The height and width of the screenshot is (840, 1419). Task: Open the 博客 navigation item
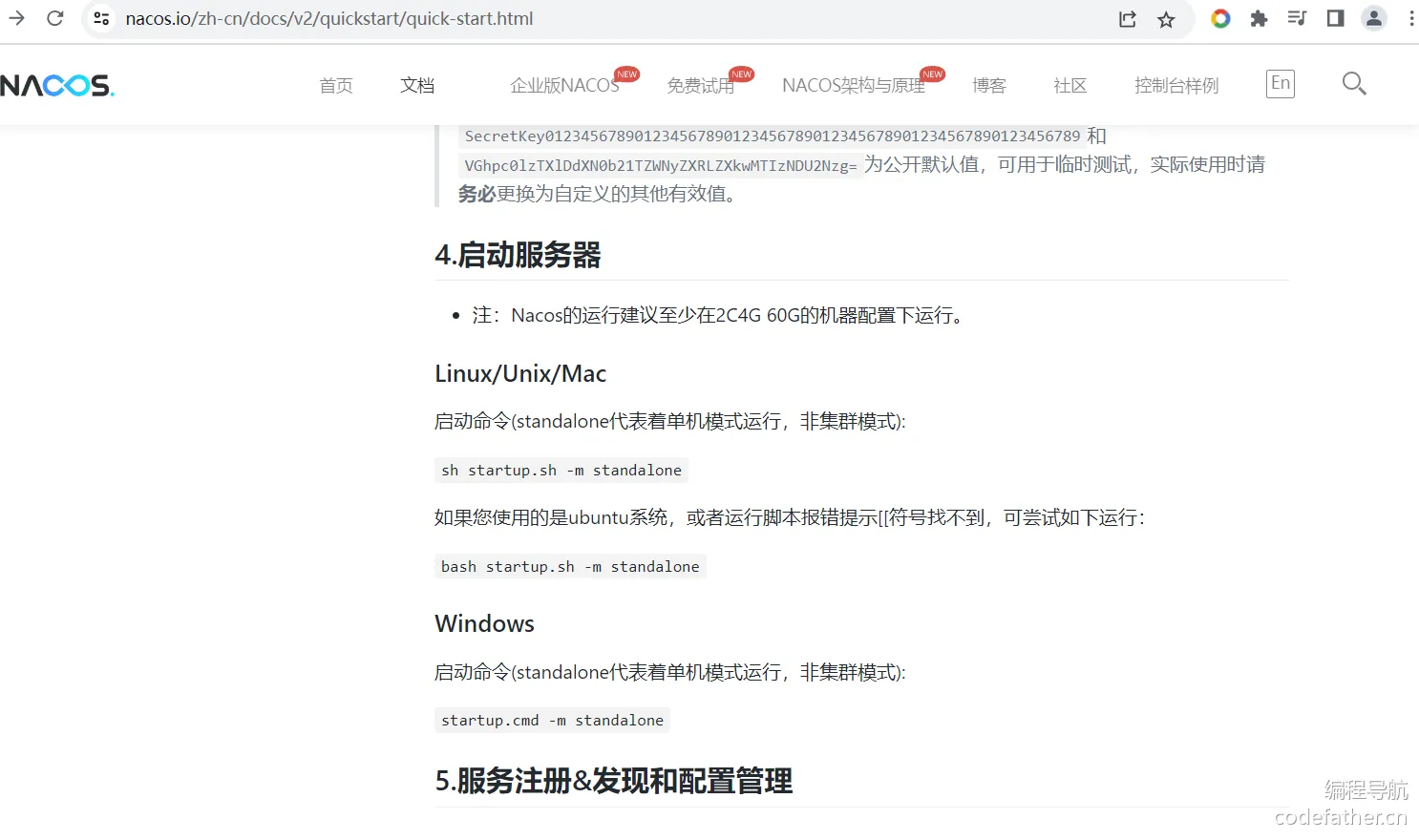989,86
